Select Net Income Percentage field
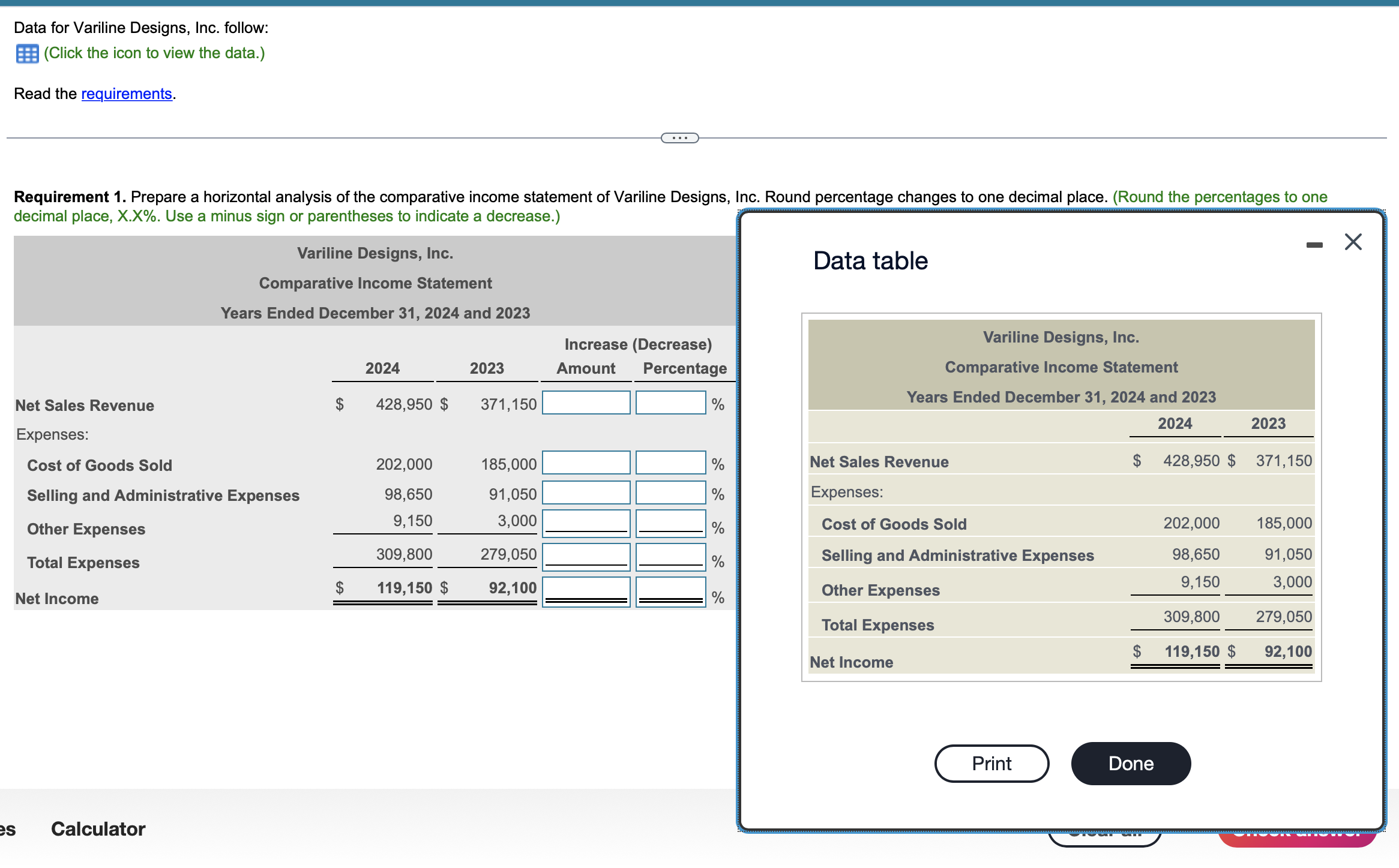The width and height of the screenshot is (1399, 868). point(671,592)
